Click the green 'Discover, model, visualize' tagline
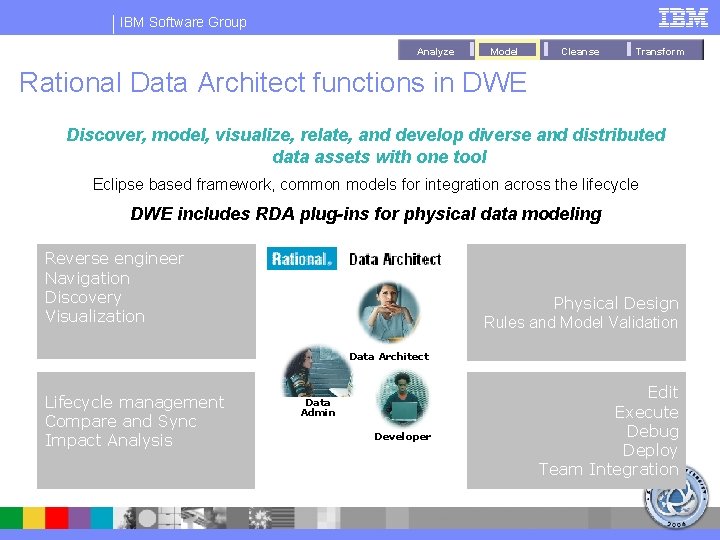The width and height of the screenshot is (720, 540). point(366,146)
